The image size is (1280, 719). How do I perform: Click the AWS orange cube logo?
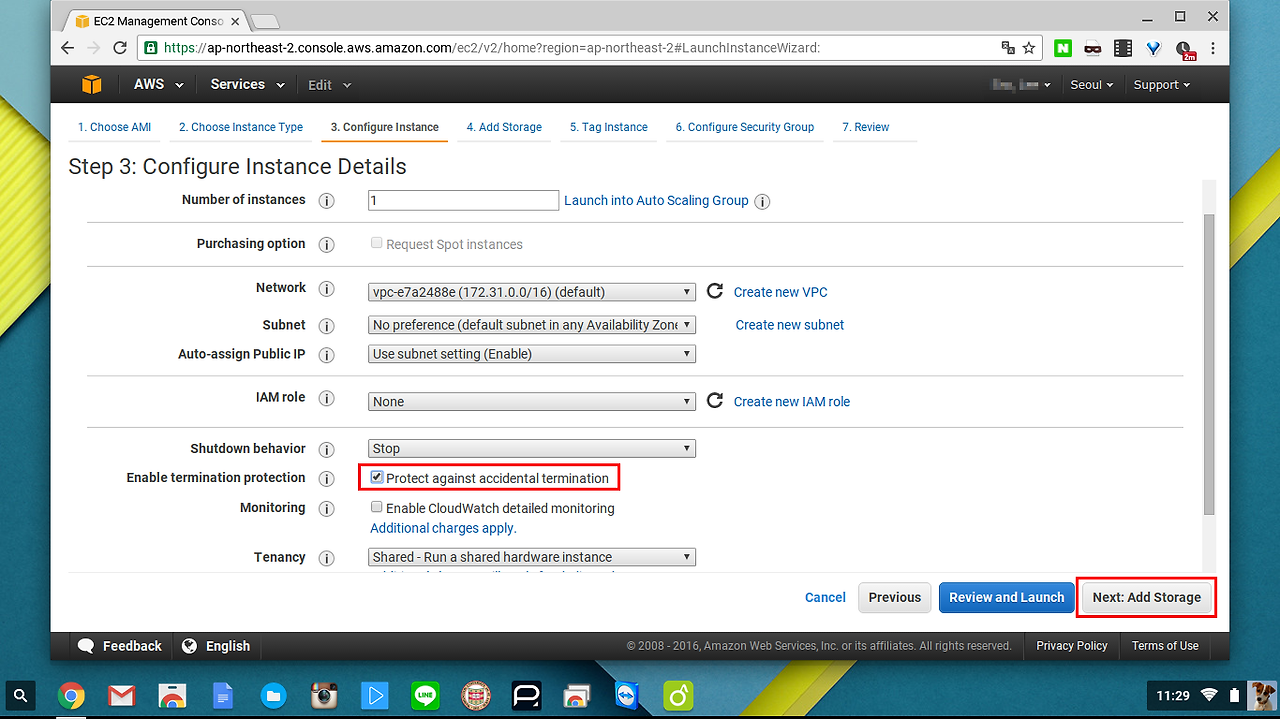[92, 85]
